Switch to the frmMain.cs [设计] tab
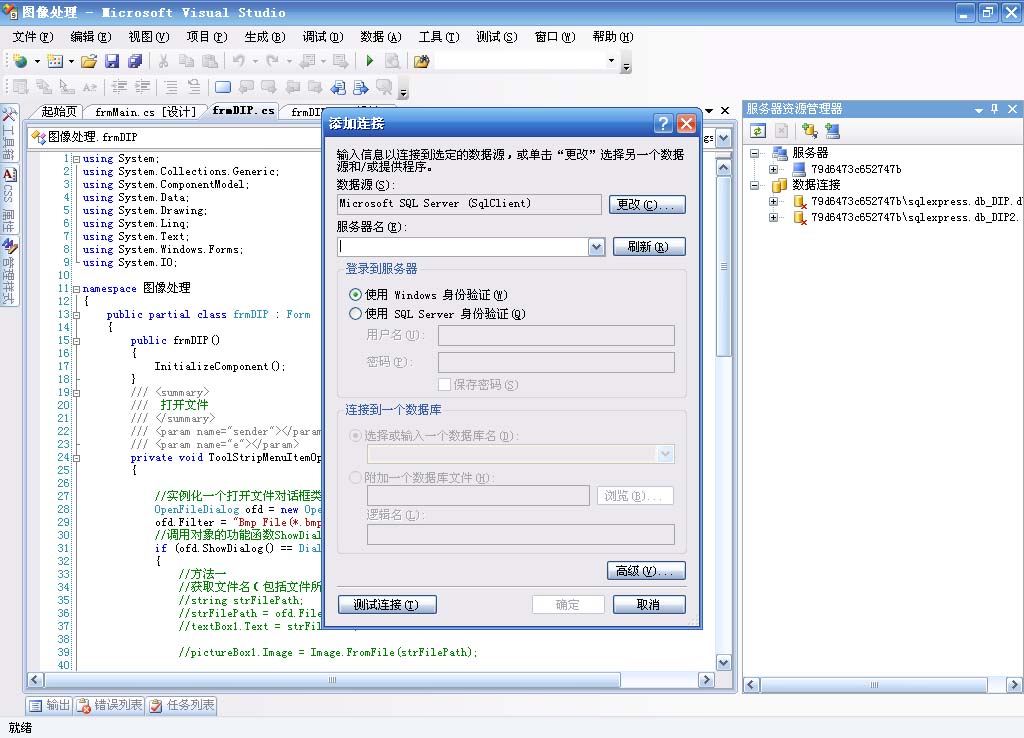The height and width of the screenshot is (738, 1024). (x=145, y=112)
